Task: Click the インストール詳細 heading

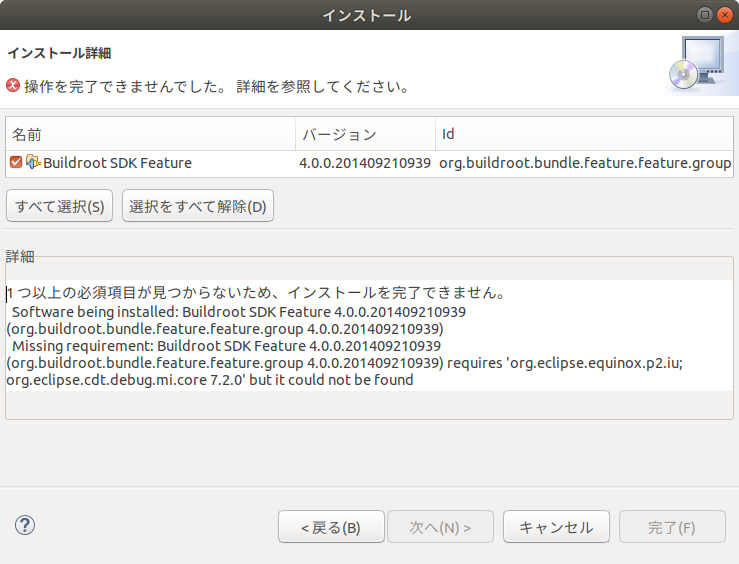Action: (x=59, y=53)
